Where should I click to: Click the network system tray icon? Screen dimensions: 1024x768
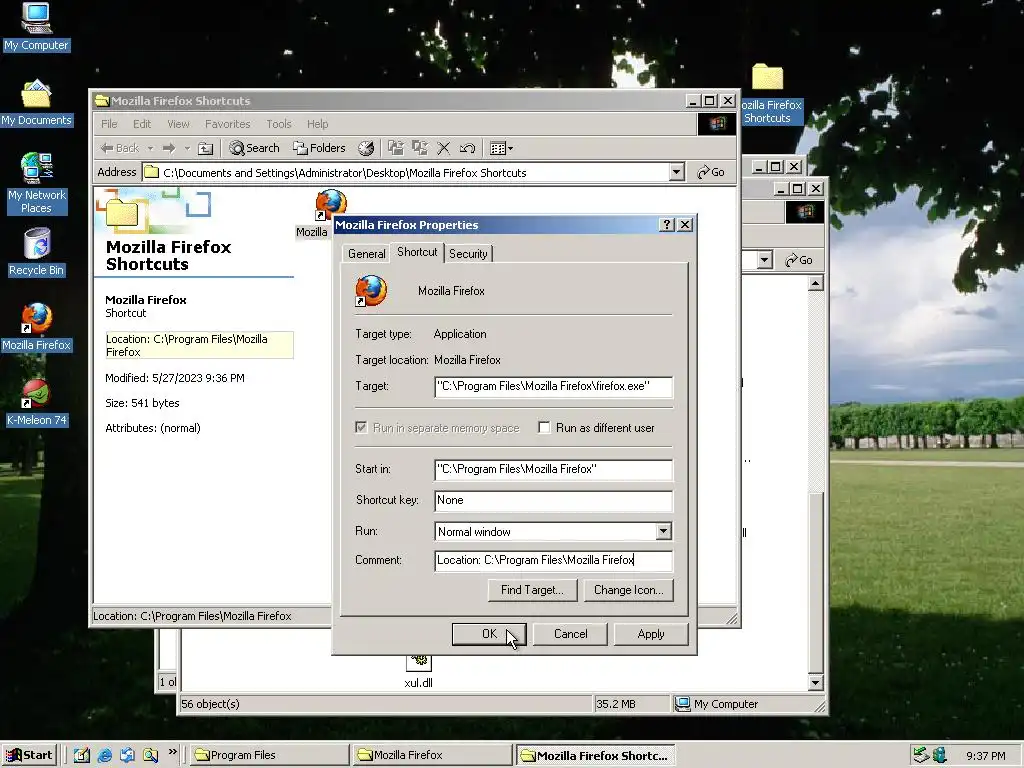pyautogui.click(x=920, y=755)
